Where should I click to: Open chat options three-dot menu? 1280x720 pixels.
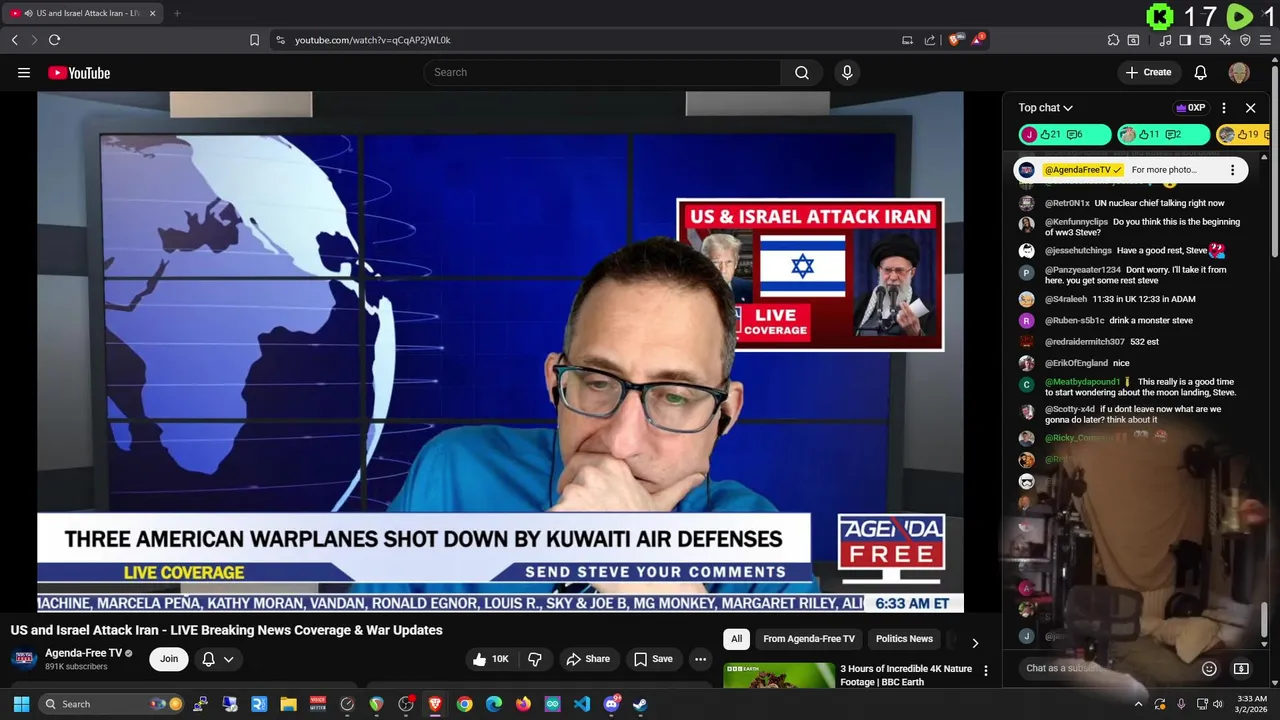1224,108
